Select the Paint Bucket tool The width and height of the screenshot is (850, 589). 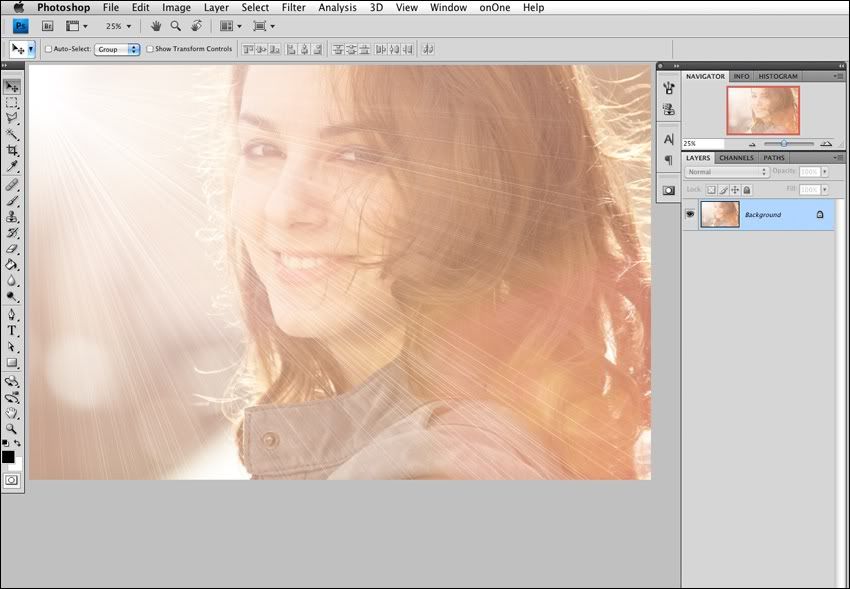12,265
